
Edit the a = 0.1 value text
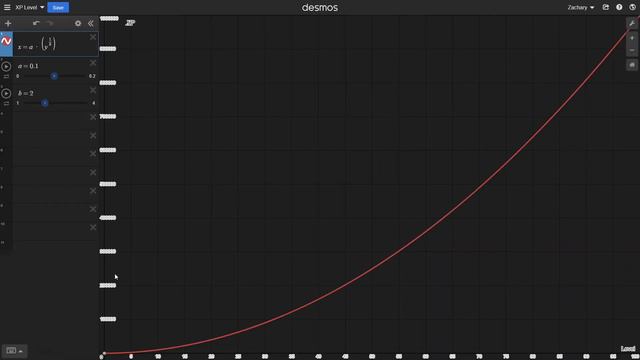pyautogui.click(x=28, y=66)
